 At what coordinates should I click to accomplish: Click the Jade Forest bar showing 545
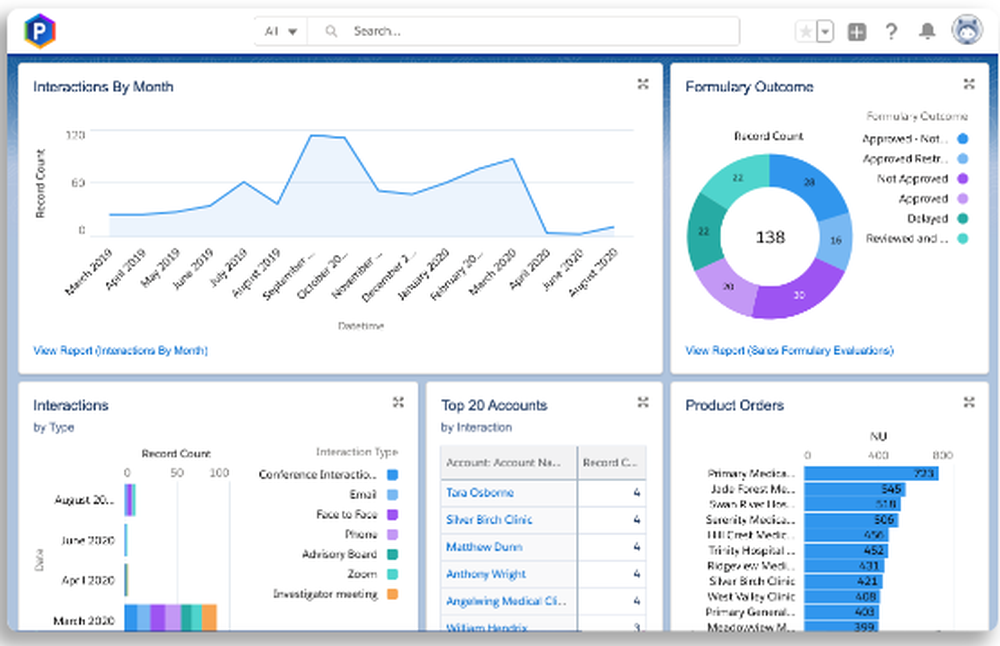coord(855,489)
